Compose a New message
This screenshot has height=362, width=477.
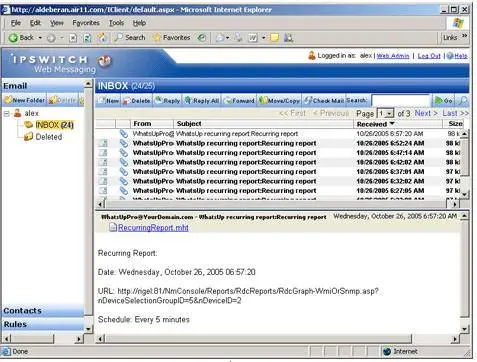coord(109,100)
